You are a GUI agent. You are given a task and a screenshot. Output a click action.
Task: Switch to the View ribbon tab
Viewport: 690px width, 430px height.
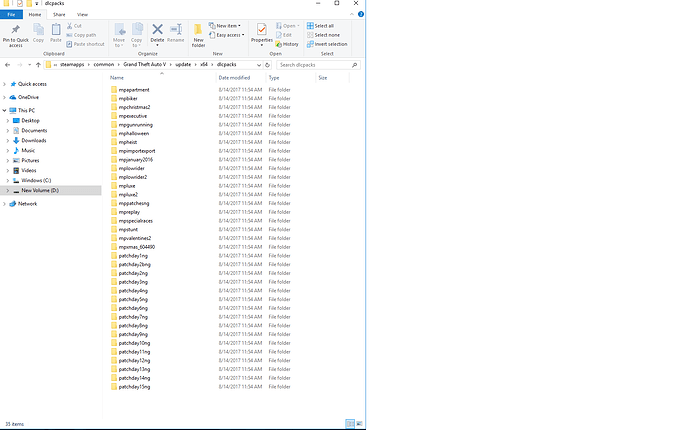(82, 15)
